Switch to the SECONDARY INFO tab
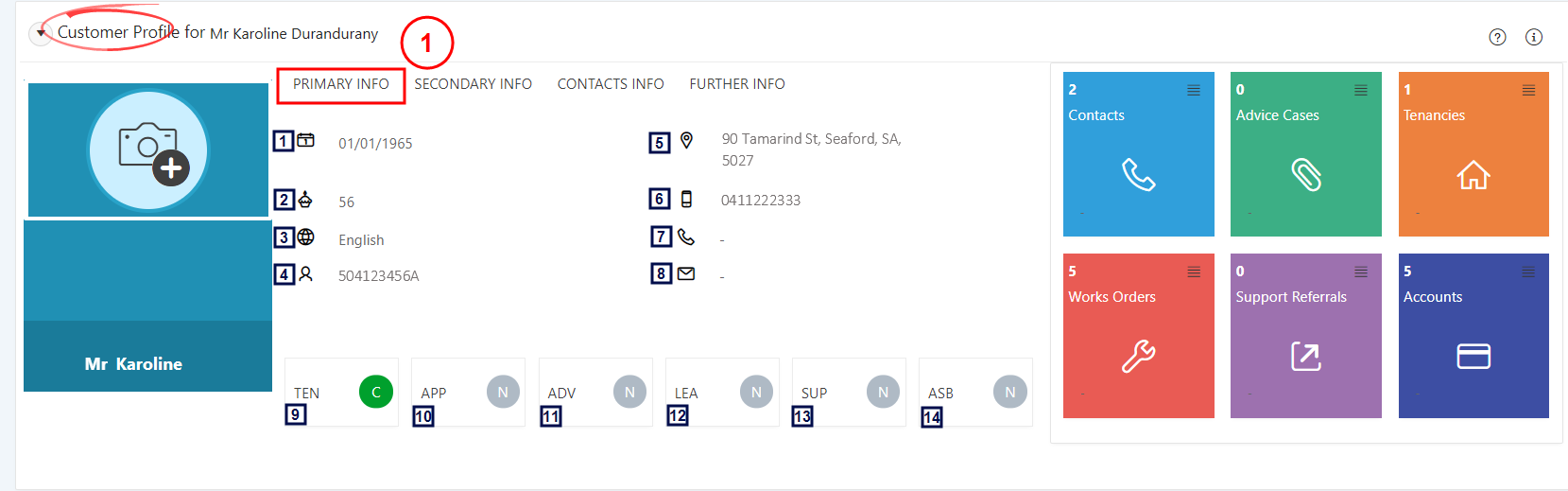The width and height of the screenshot is (1568, 491). (x=473, y=84)
